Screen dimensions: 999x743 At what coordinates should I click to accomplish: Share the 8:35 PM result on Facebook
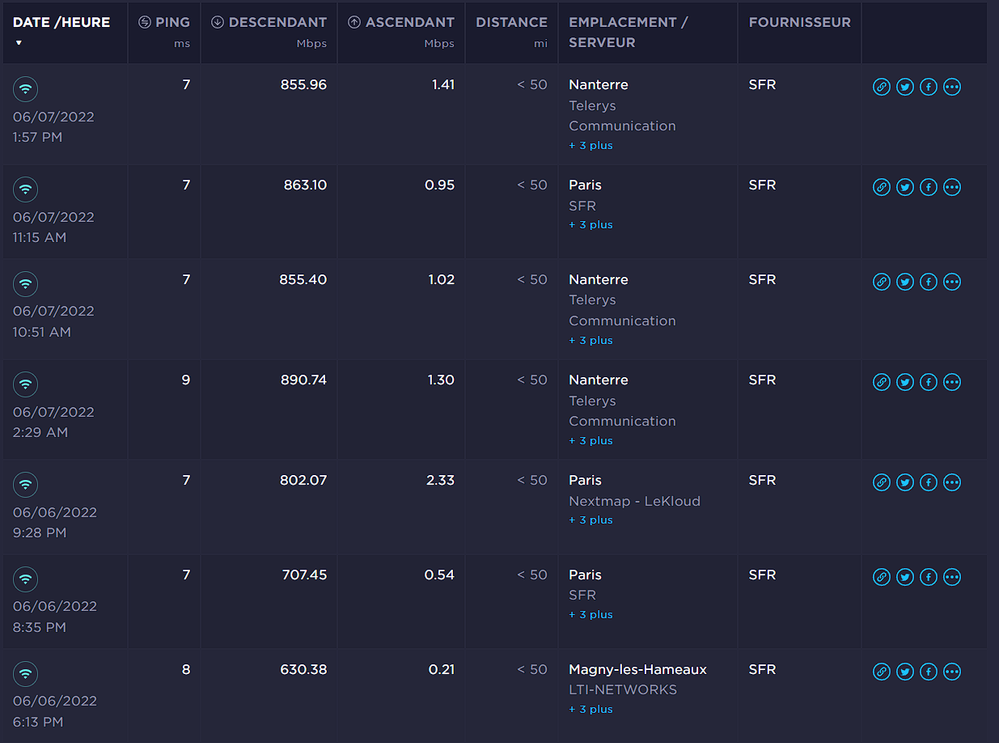coord(928,577)
